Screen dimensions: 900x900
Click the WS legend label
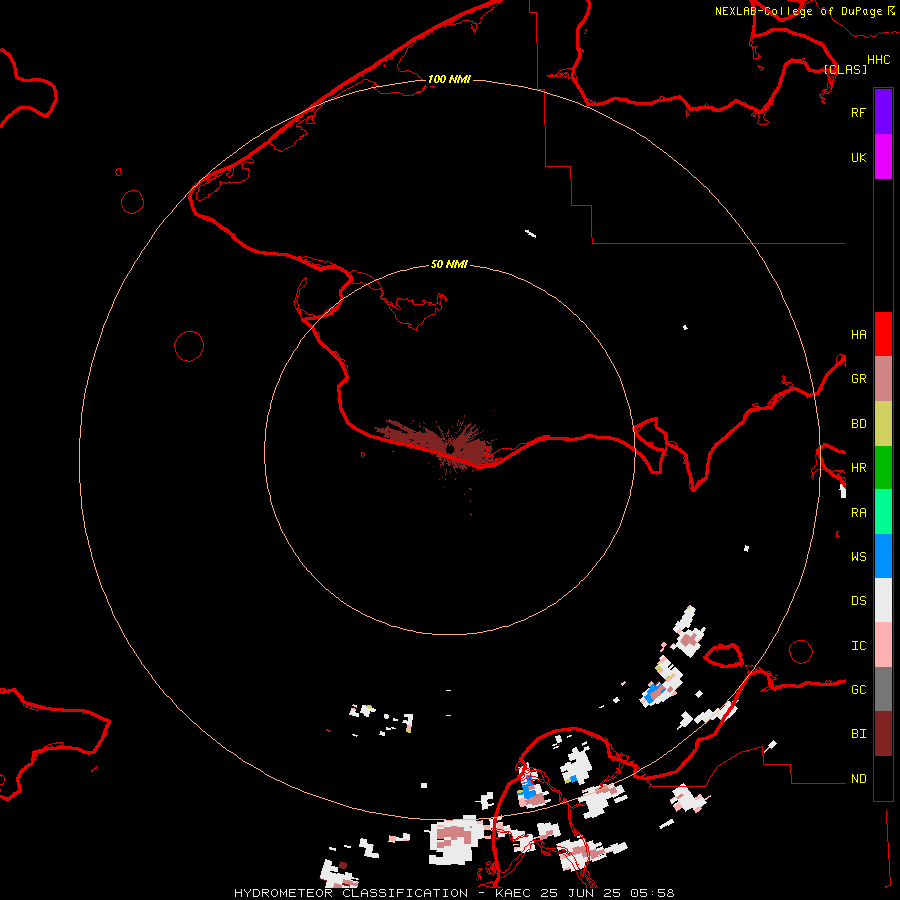pos(858,556)
